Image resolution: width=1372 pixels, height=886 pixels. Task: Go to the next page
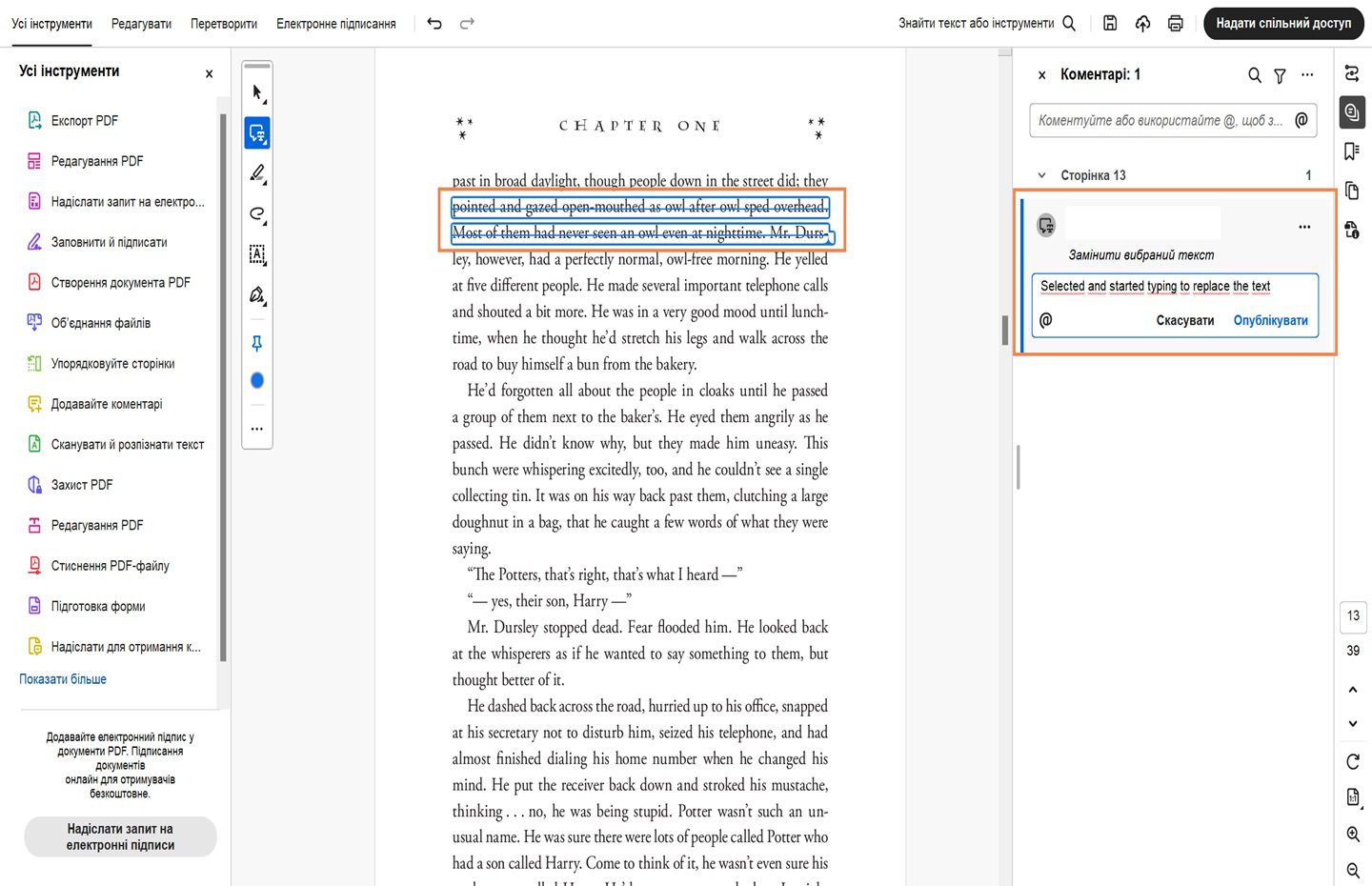point(1353,724)
